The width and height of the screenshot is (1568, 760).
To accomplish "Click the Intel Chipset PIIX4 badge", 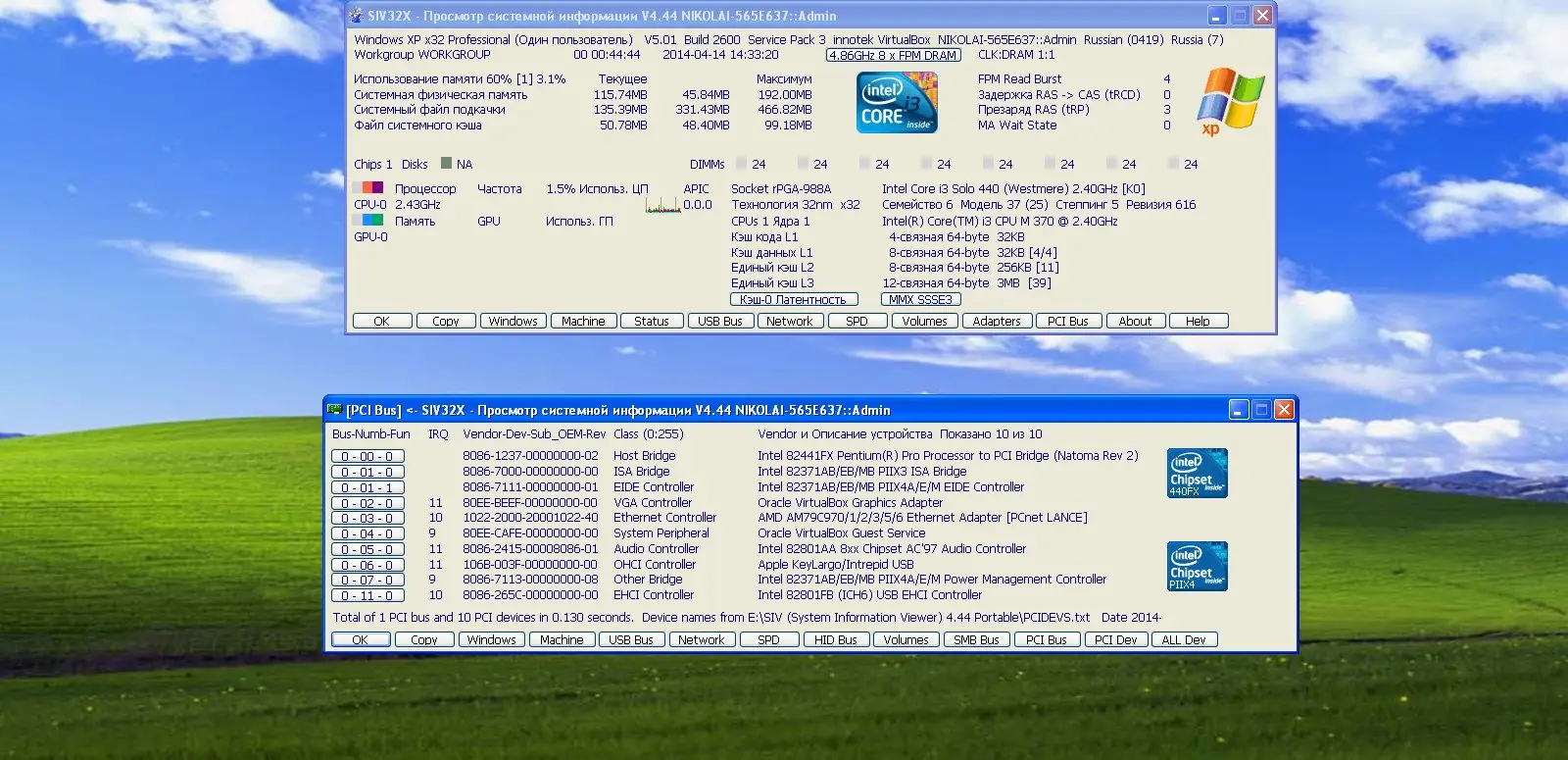I will [x=1197, y=567].
